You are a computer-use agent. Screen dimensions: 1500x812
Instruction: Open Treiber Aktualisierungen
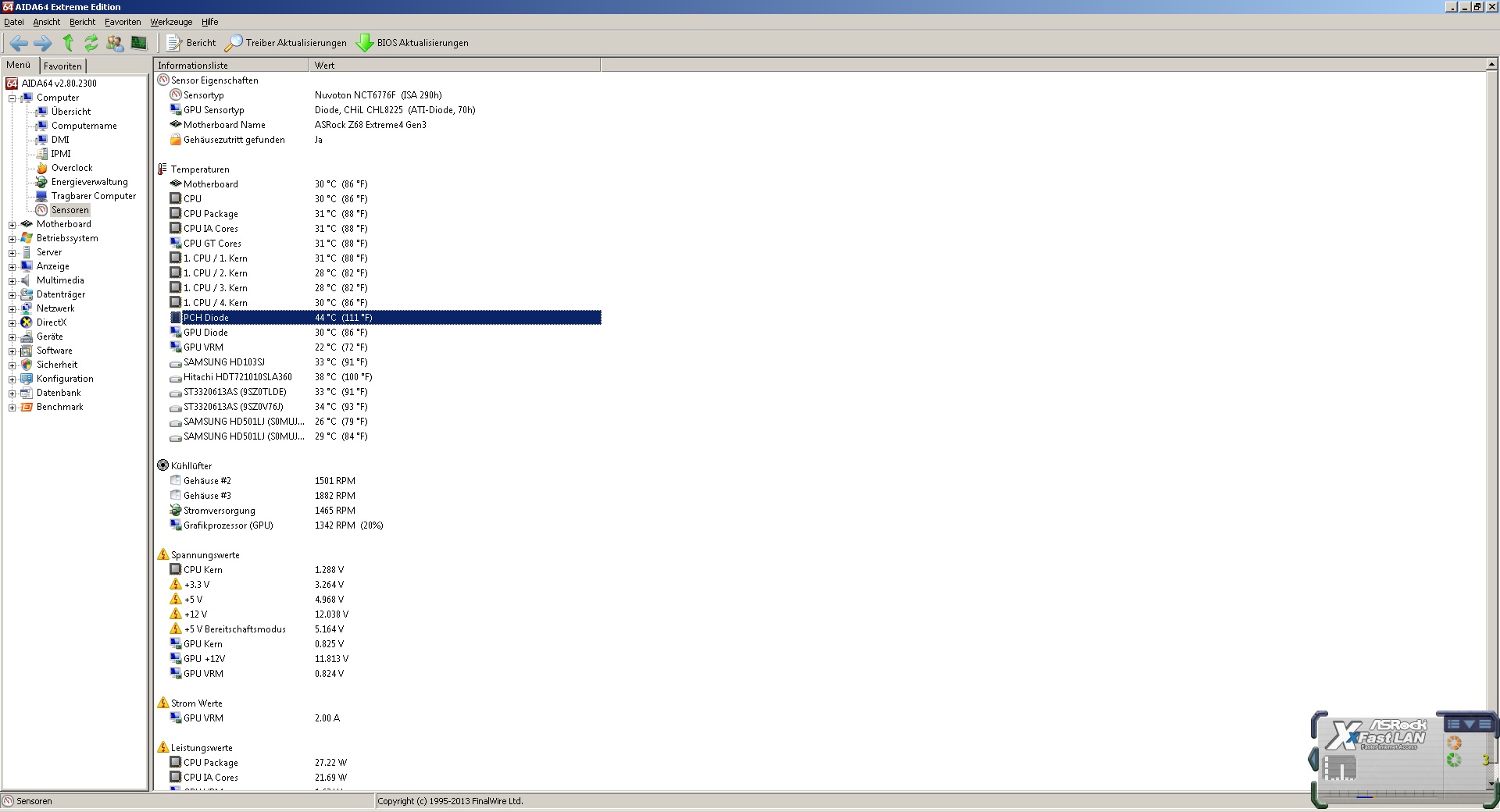click(286, 43)
